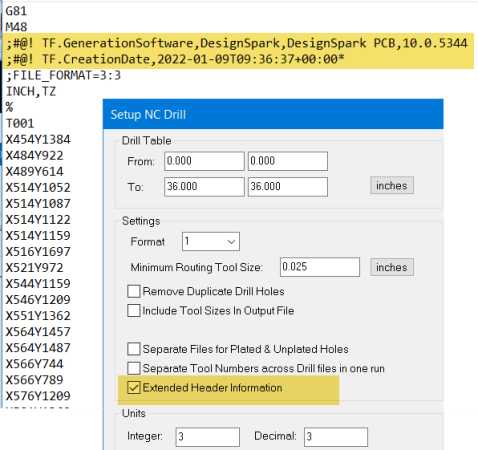This screenshot has height=450, width=478.
Task: Click the T001 tool line
Action: point(20,124)
